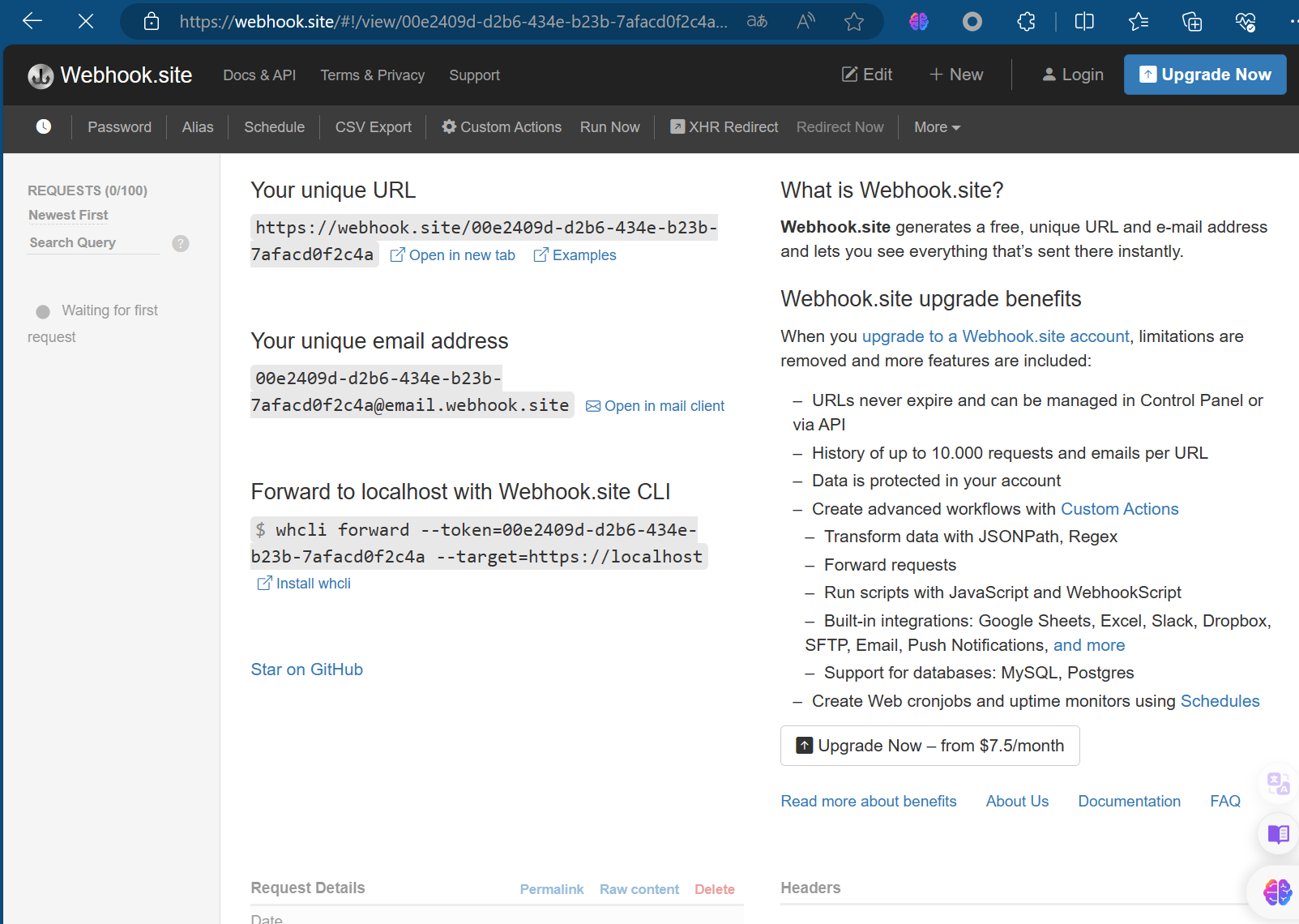Viewport: 1299px width, 924px height.
Task: Click the Search Query help question icon
Action: (181, 243)
